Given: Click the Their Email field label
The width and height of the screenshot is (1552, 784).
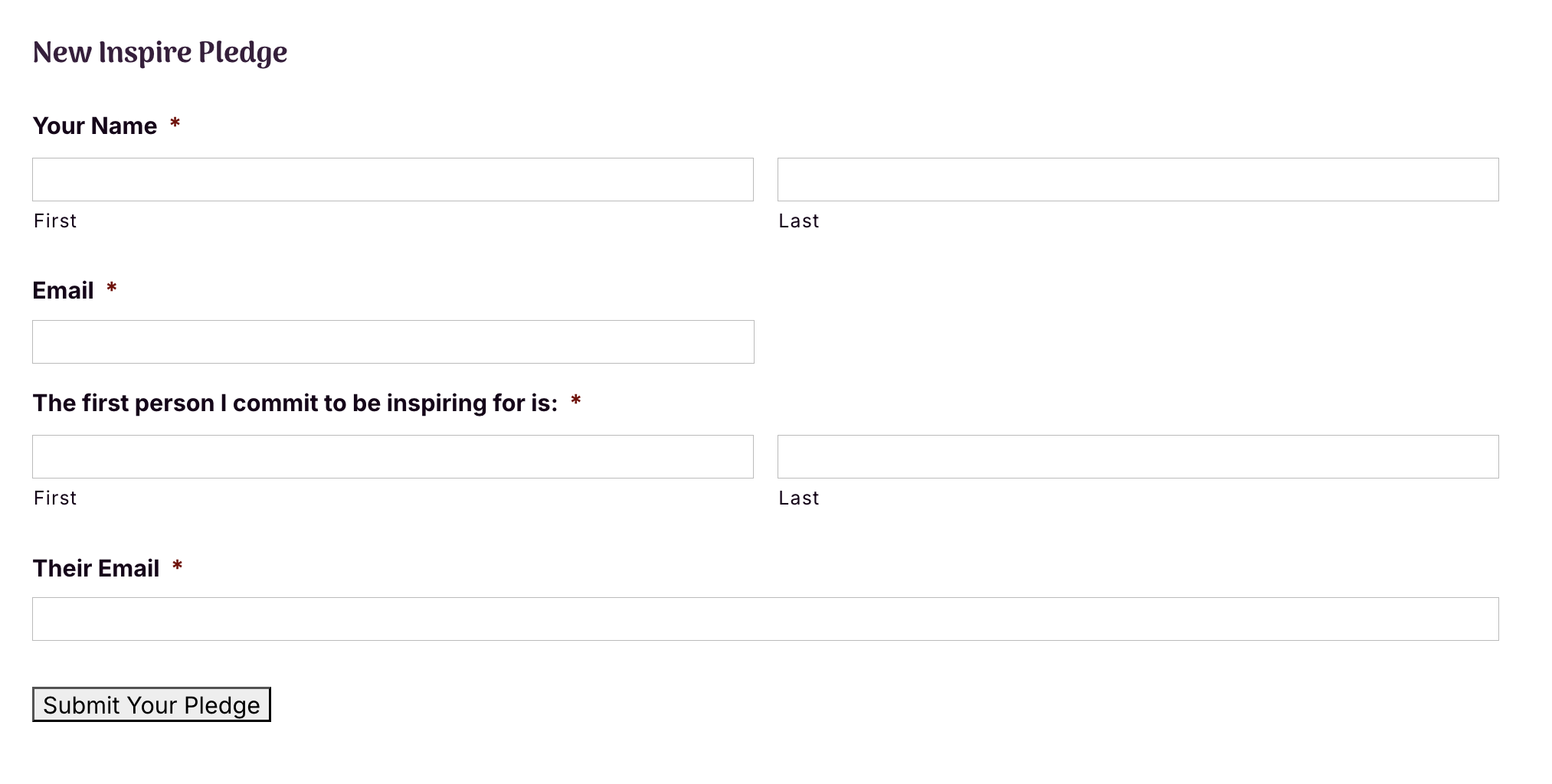Looking at the screenshot, I should point(96,568).
